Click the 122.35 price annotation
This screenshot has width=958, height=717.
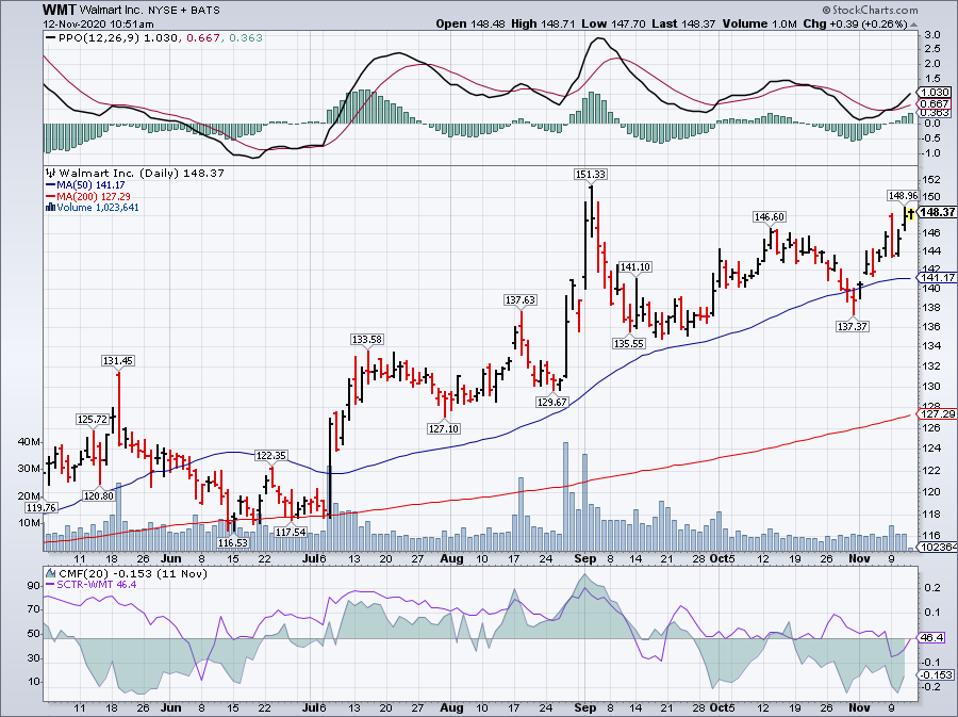click(x=271, y=456)
